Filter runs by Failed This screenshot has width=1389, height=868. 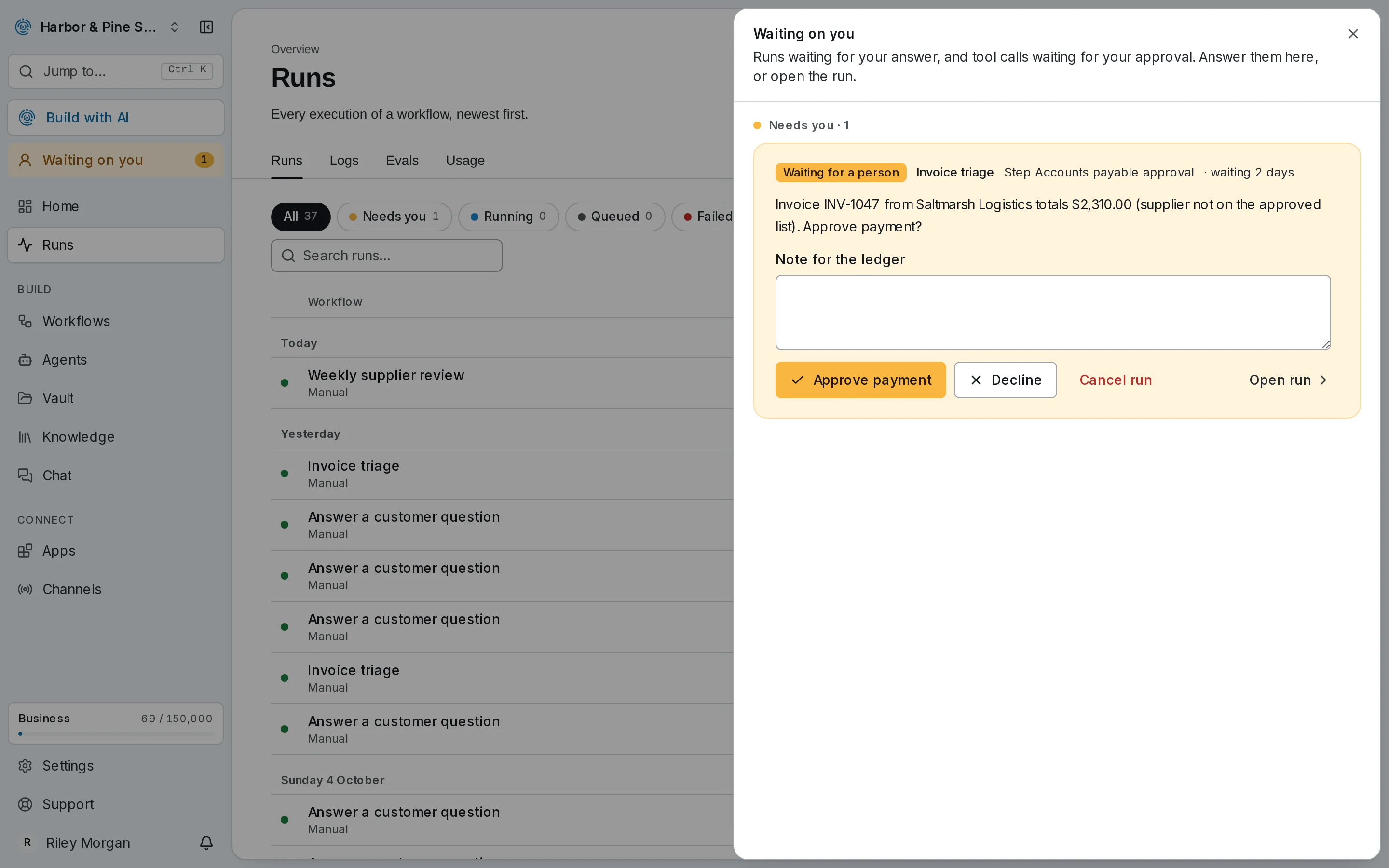[703, 217]
